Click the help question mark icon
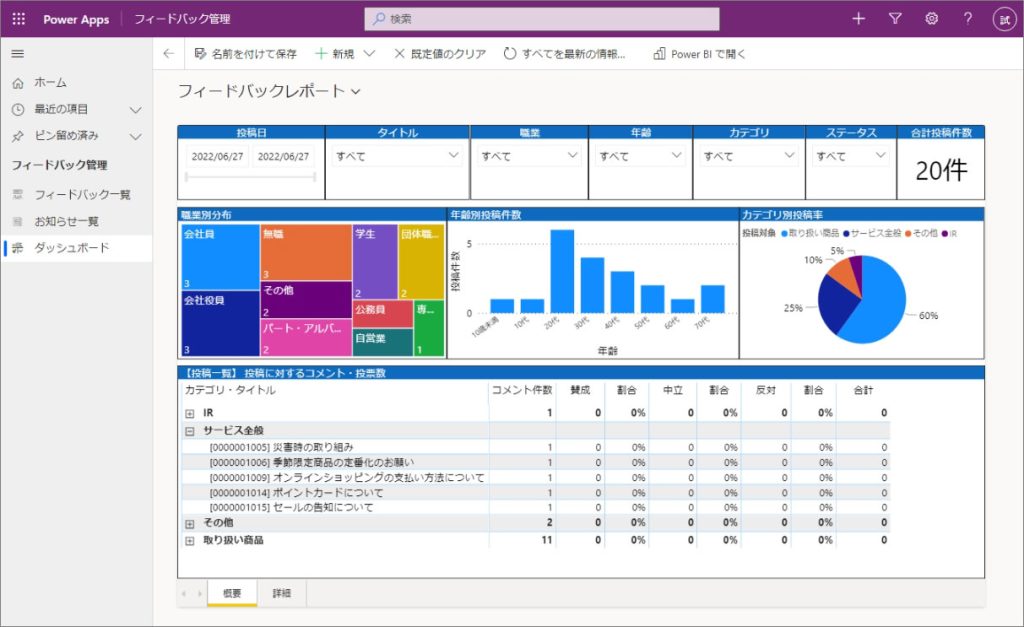Screen dimensions: 1024x627 967,19
